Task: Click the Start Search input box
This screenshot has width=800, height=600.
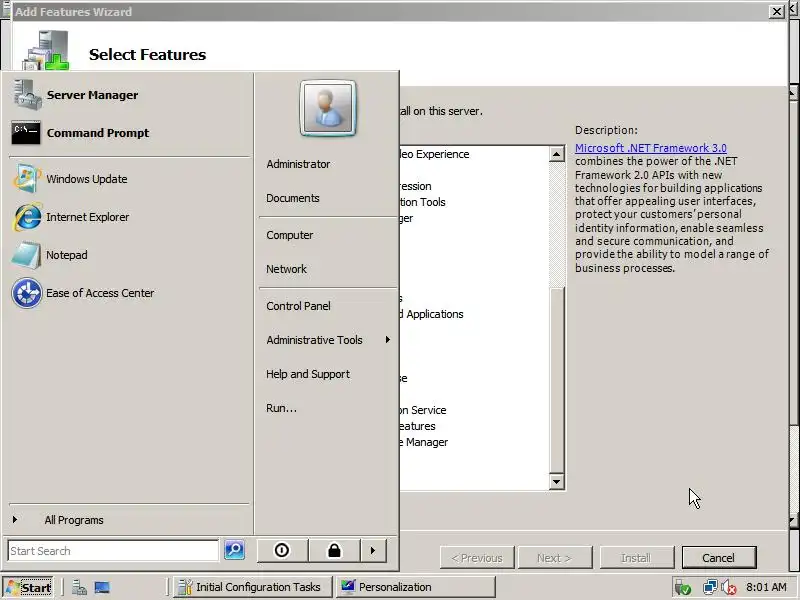Action: [113, 551]
